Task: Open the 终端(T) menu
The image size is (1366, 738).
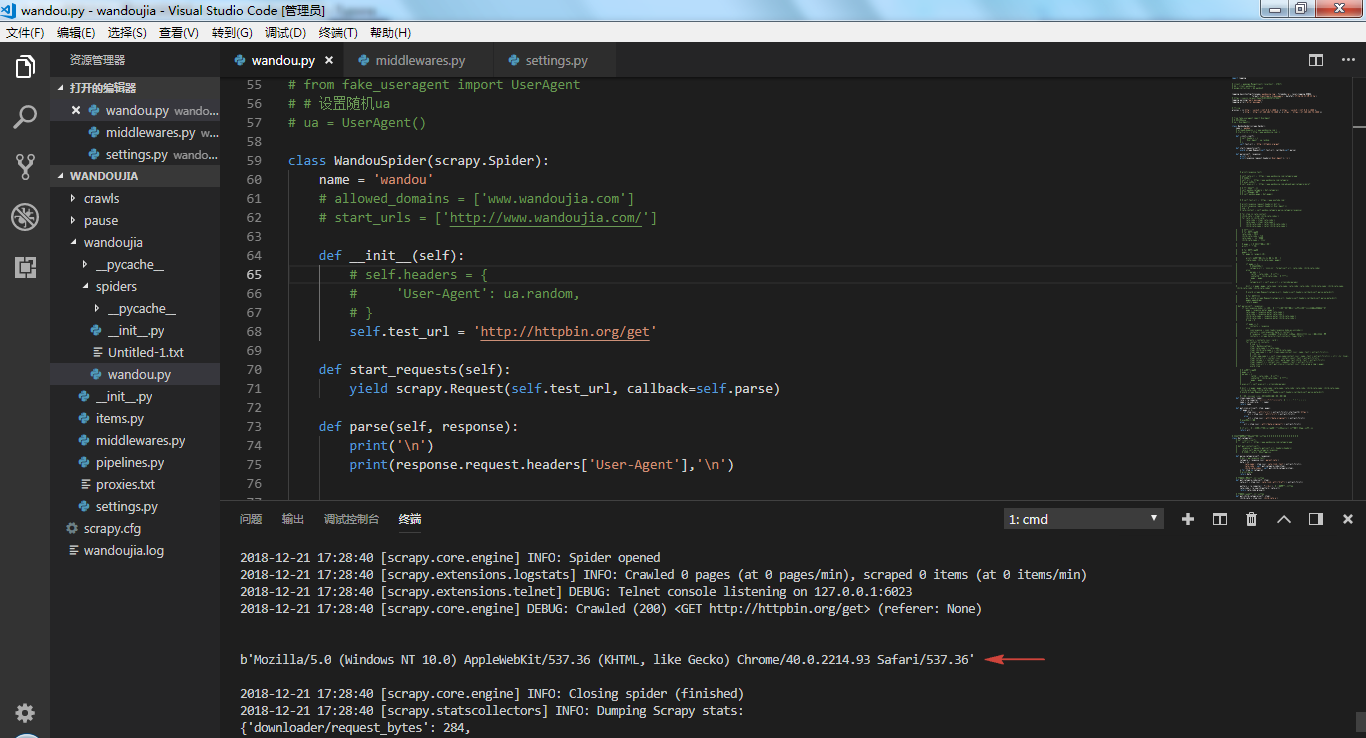Action: (338, 32)
